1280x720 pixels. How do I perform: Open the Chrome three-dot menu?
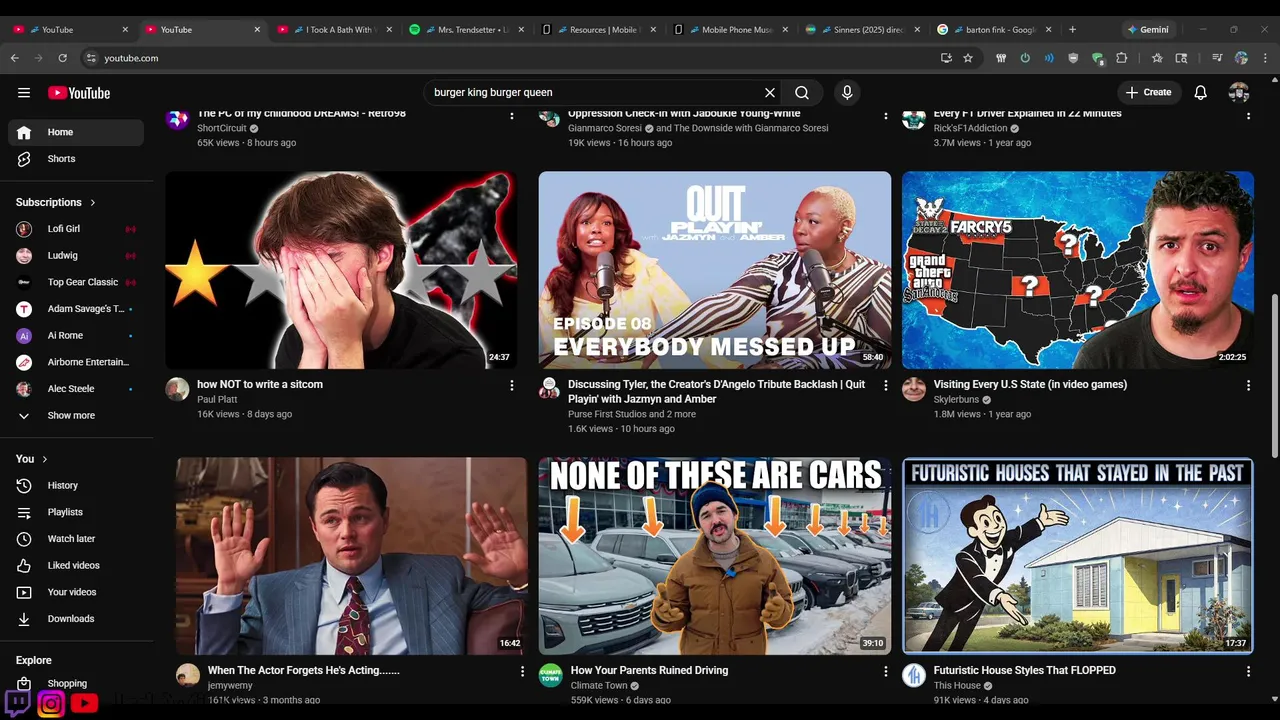(x=1265, y=58)
